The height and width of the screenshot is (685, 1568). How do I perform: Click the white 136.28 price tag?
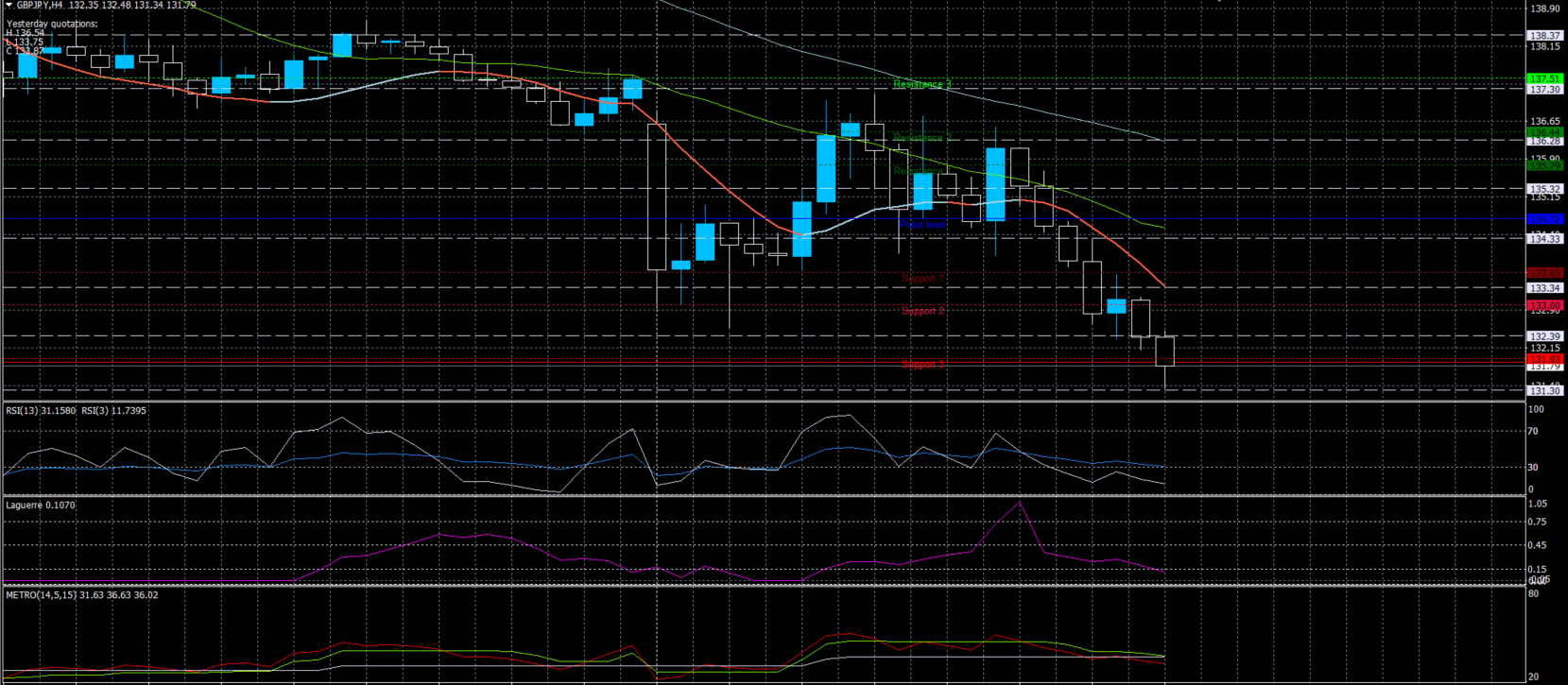tap(1545, 141)
